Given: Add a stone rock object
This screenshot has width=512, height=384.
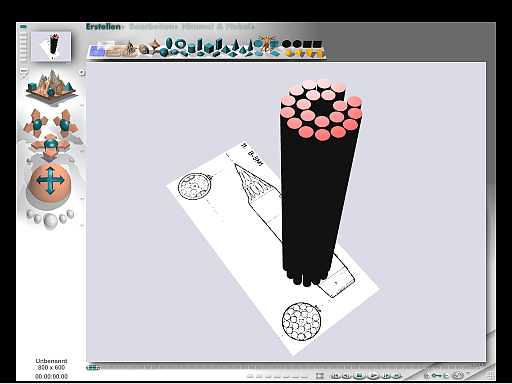Looking at the screenshot, I should 144,49.
